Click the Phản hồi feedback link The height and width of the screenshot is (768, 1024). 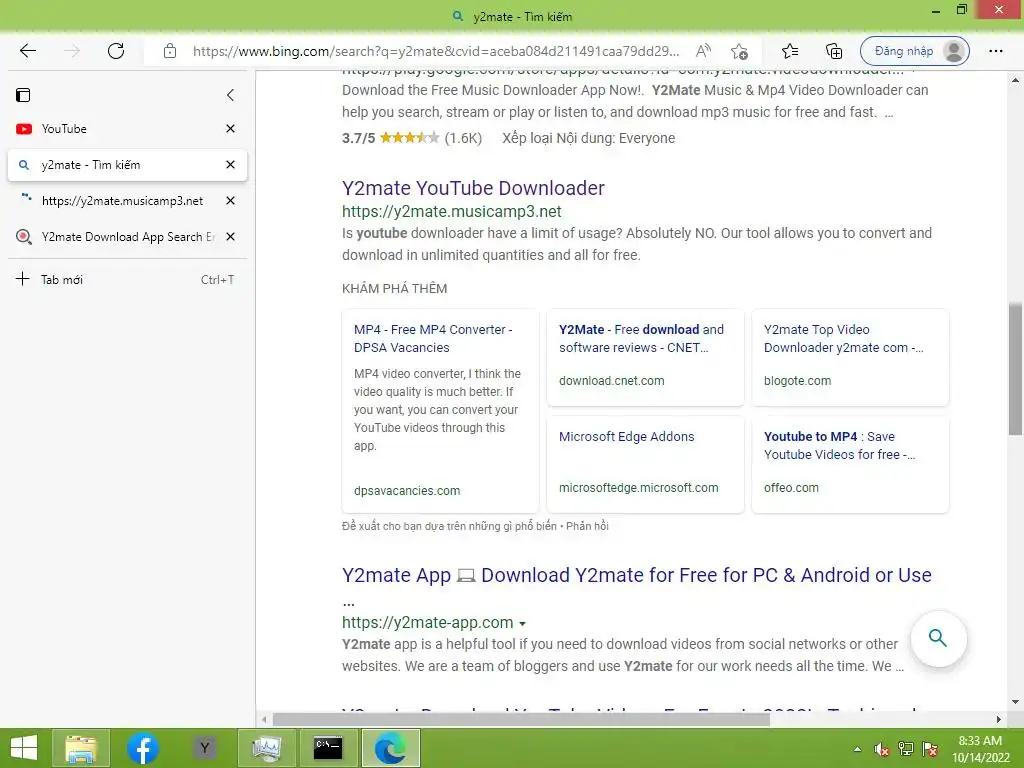pos(587,526)
